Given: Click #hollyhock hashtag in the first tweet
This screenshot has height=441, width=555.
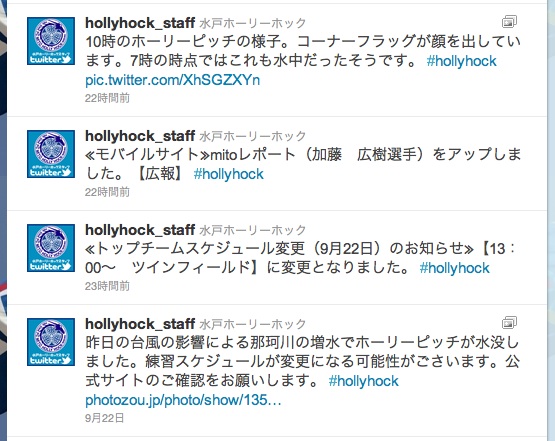Looking at the screenshot, I should point(462,61).
